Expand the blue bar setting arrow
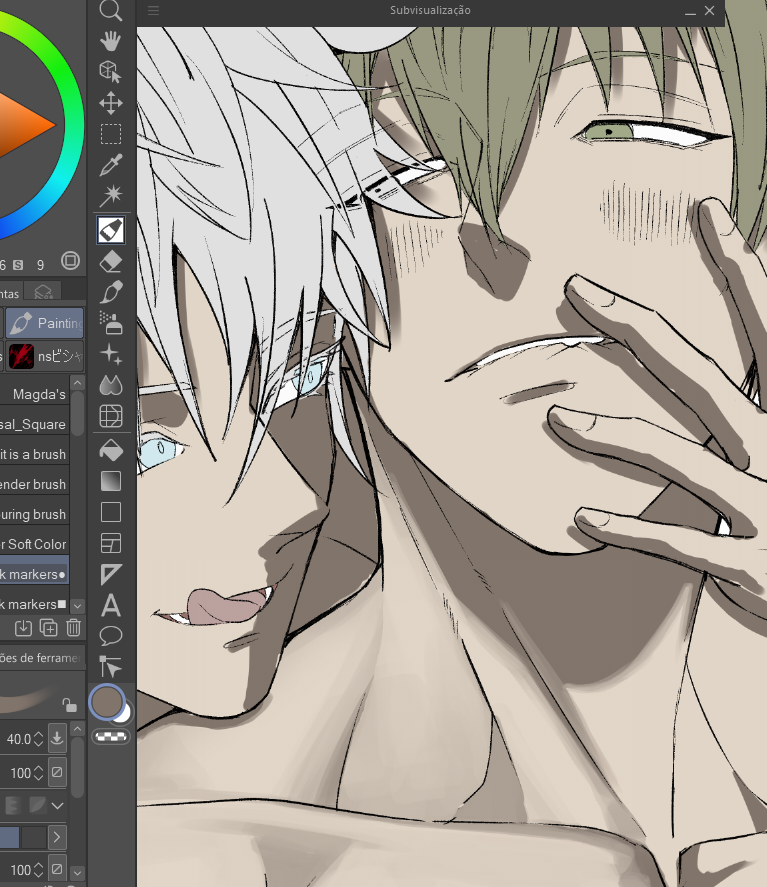Viewport: 767px width, 887px height. (x=57, y=837)
